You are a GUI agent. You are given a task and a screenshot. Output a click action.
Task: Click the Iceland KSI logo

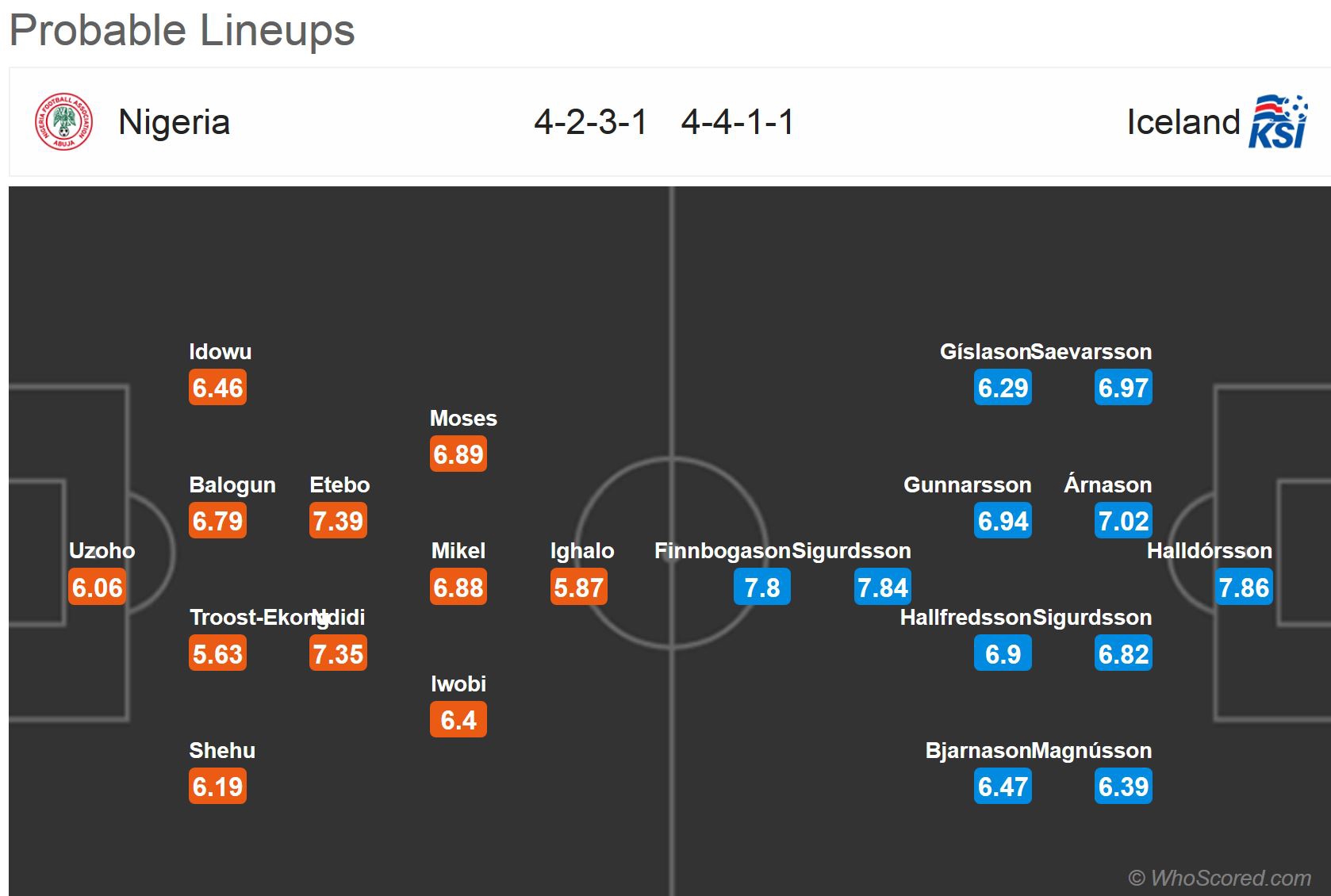point(1278,122)
